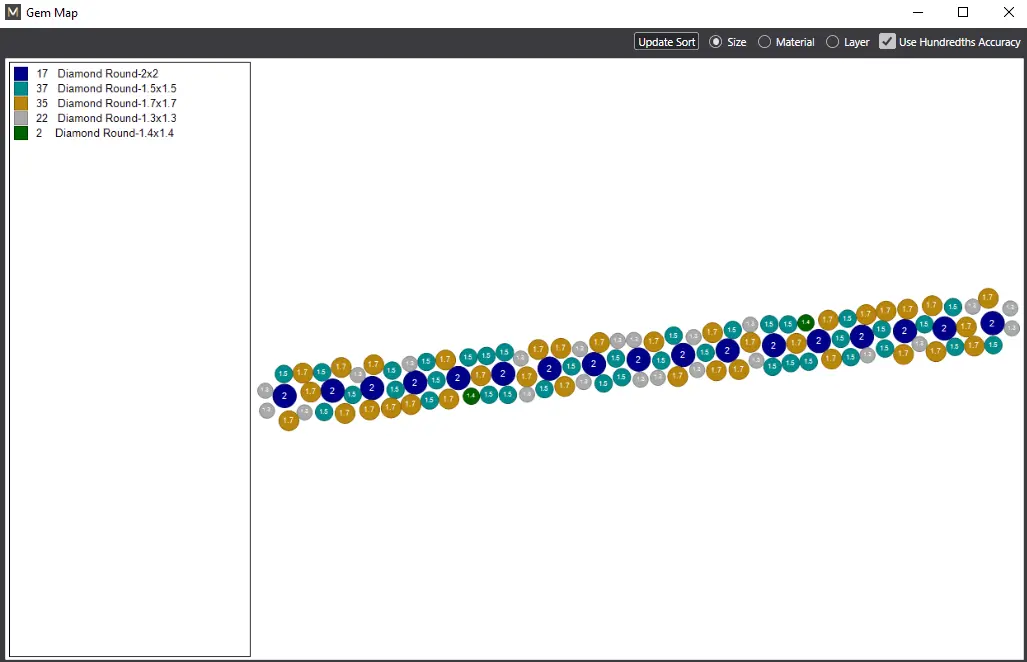Click the dark green swatch for 1.4x1.4
The width and height of the screenshot is (1027, 662).
pyautogui.click(x=21, y=133)
